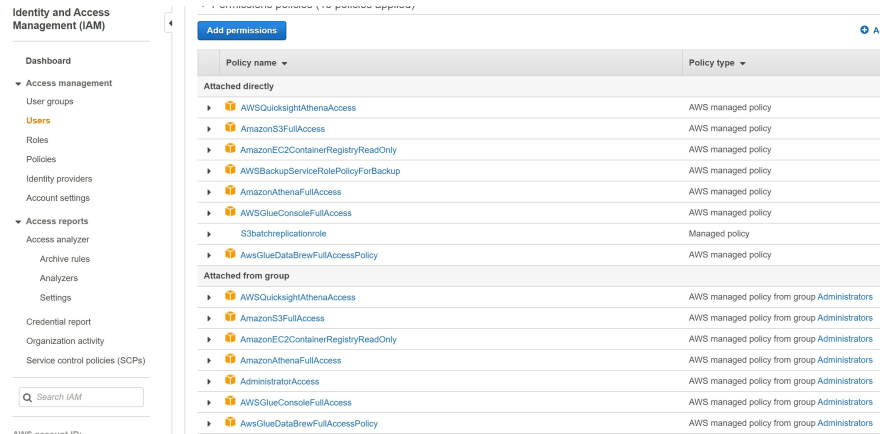Expand directly attached AmazonS3FullAccess row
Screen dimensions: 880x434
pyautogui.click(x=209, y=129)
